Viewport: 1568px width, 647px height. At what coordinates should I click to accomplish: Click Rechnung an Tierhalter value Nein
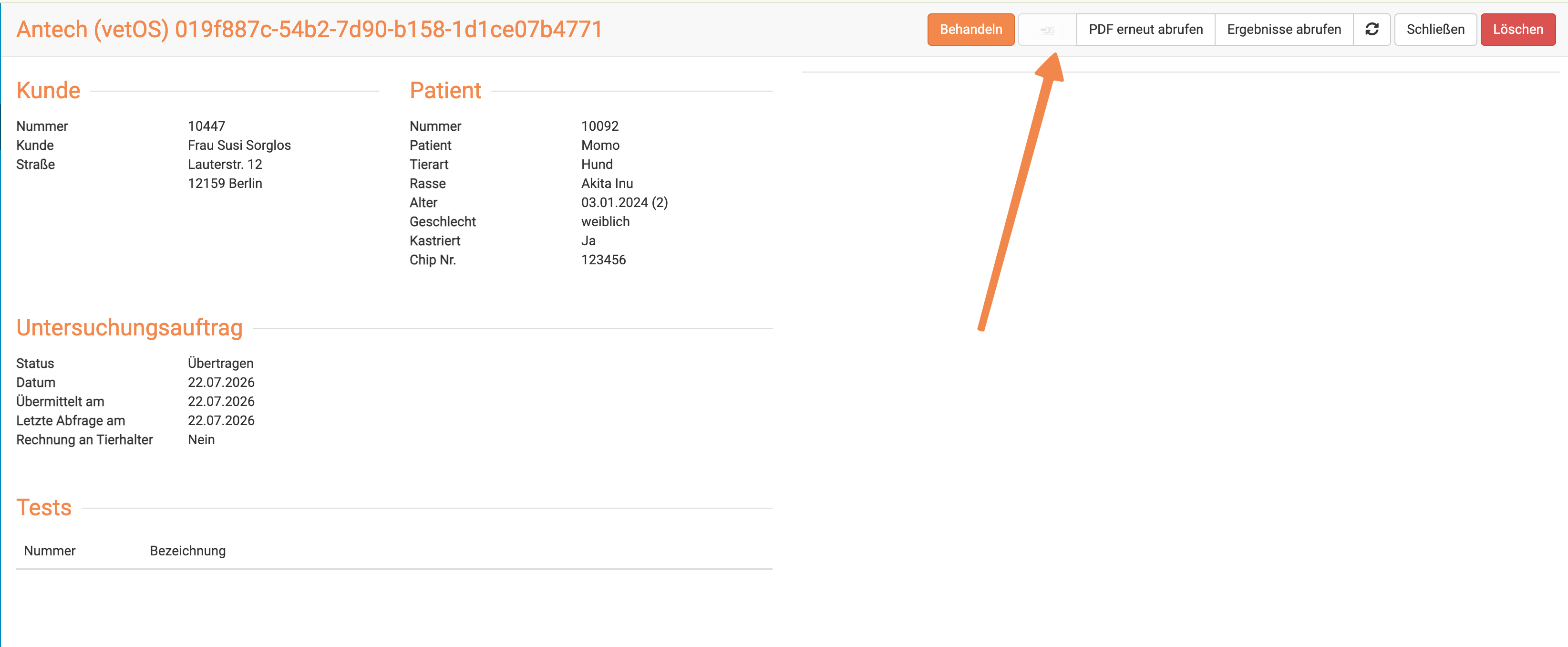click(201, 439)
